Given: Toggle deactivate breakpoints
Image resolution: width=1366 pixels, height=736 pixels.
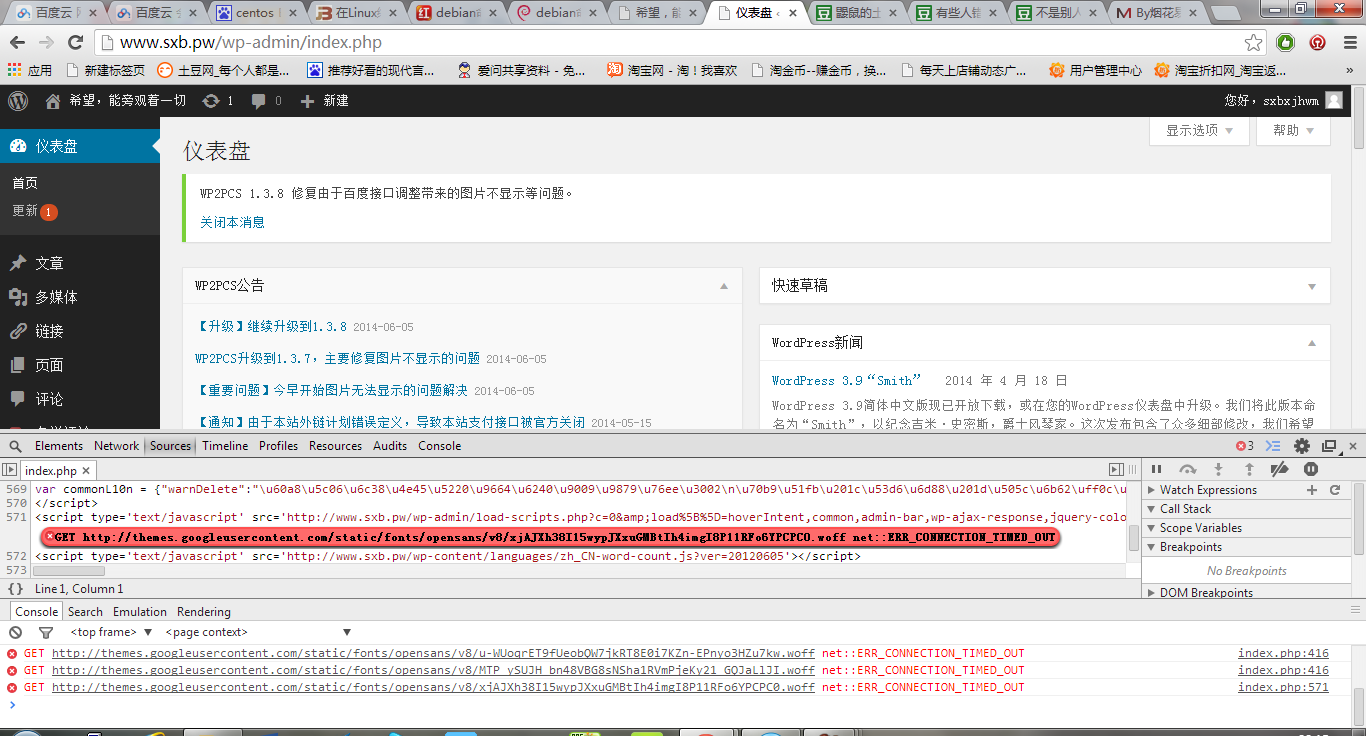Looking at the screenshot, I should [1279, 469].
